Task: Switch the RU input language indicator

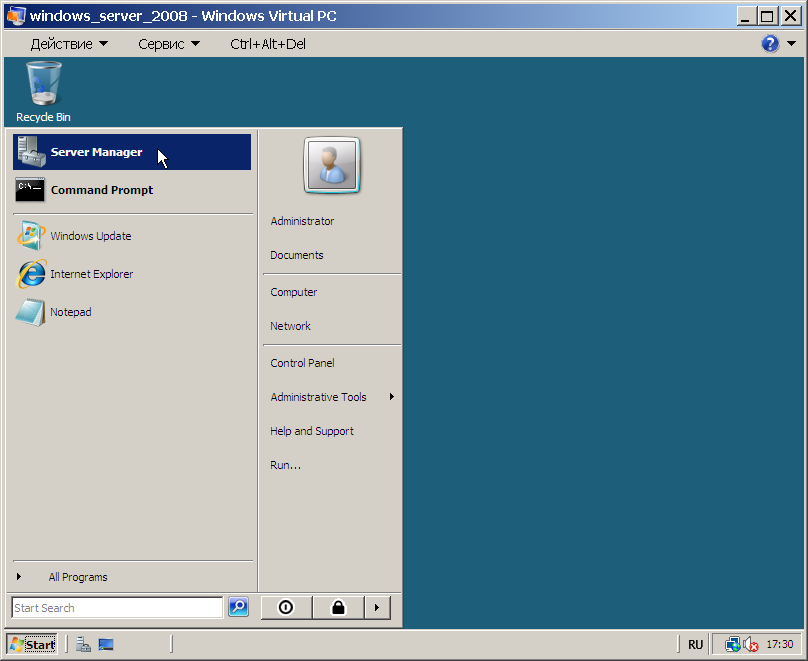Action: click(x=696, y=645)
